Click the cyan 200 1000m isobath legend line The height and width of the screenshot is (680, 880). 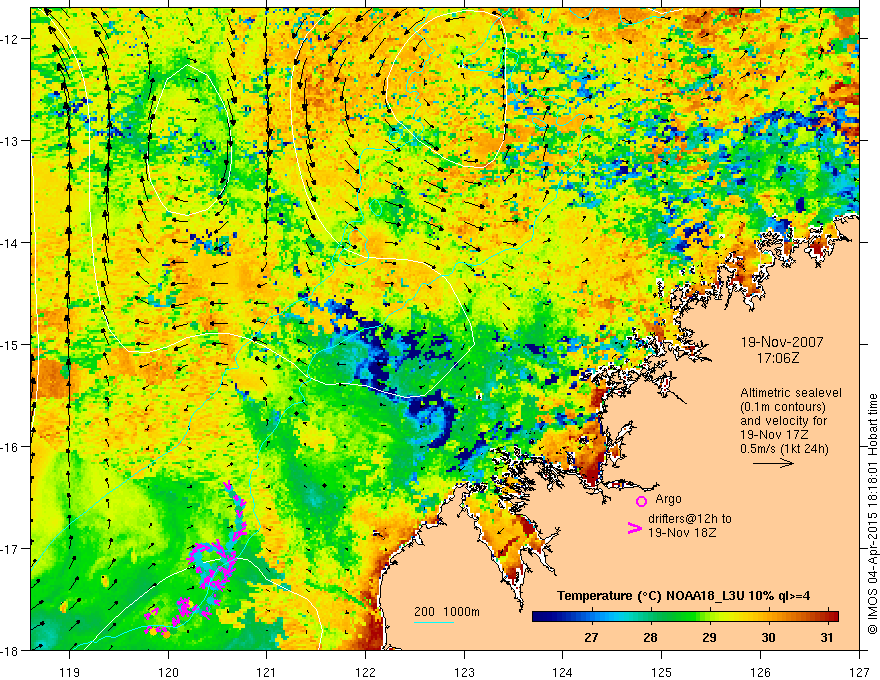click(434, 622)
